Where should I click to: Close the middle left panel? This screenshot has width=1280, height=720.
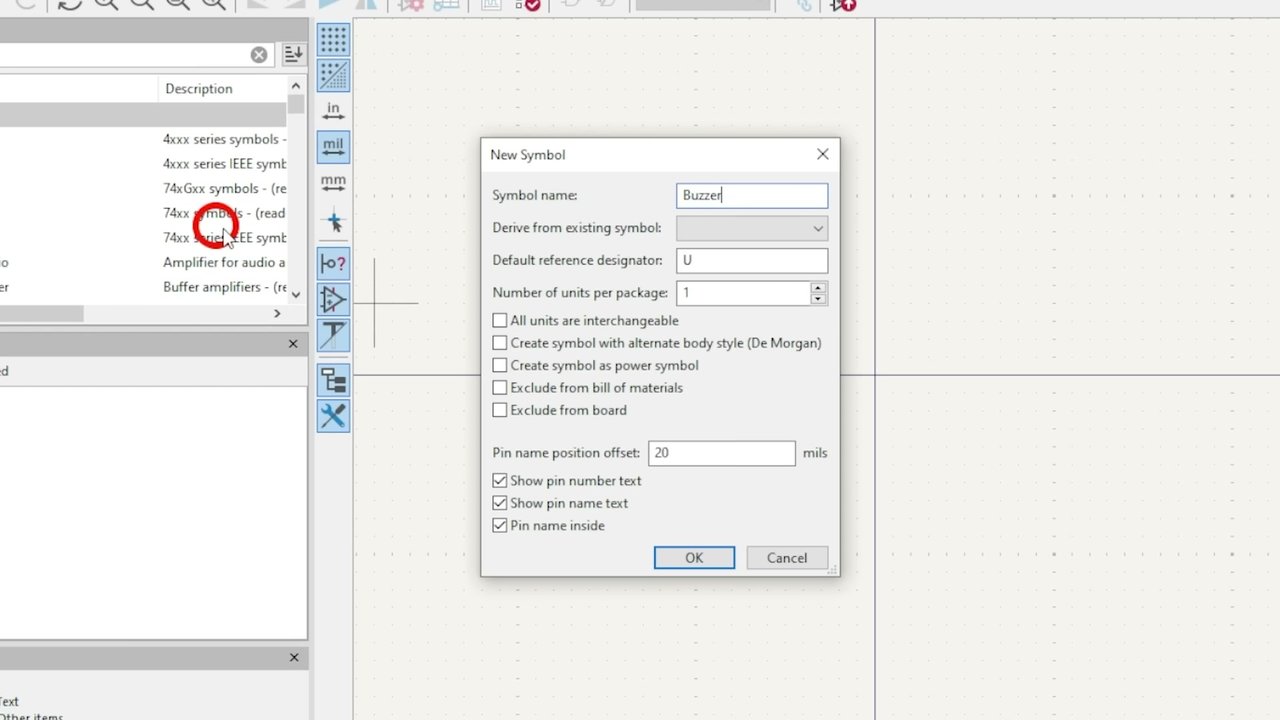coord(293,344)
